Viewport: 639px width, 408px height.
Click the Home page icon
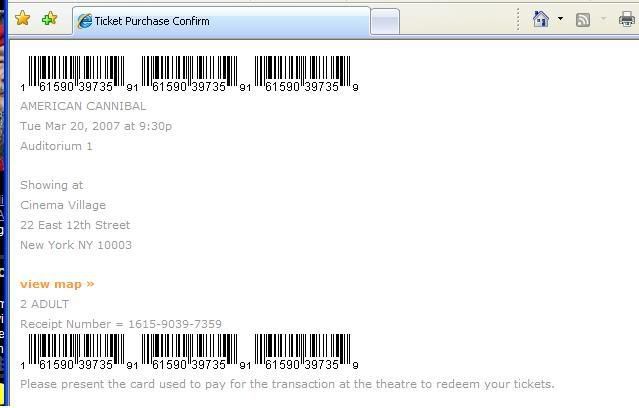pyautogui.click(x=541, y=19)
